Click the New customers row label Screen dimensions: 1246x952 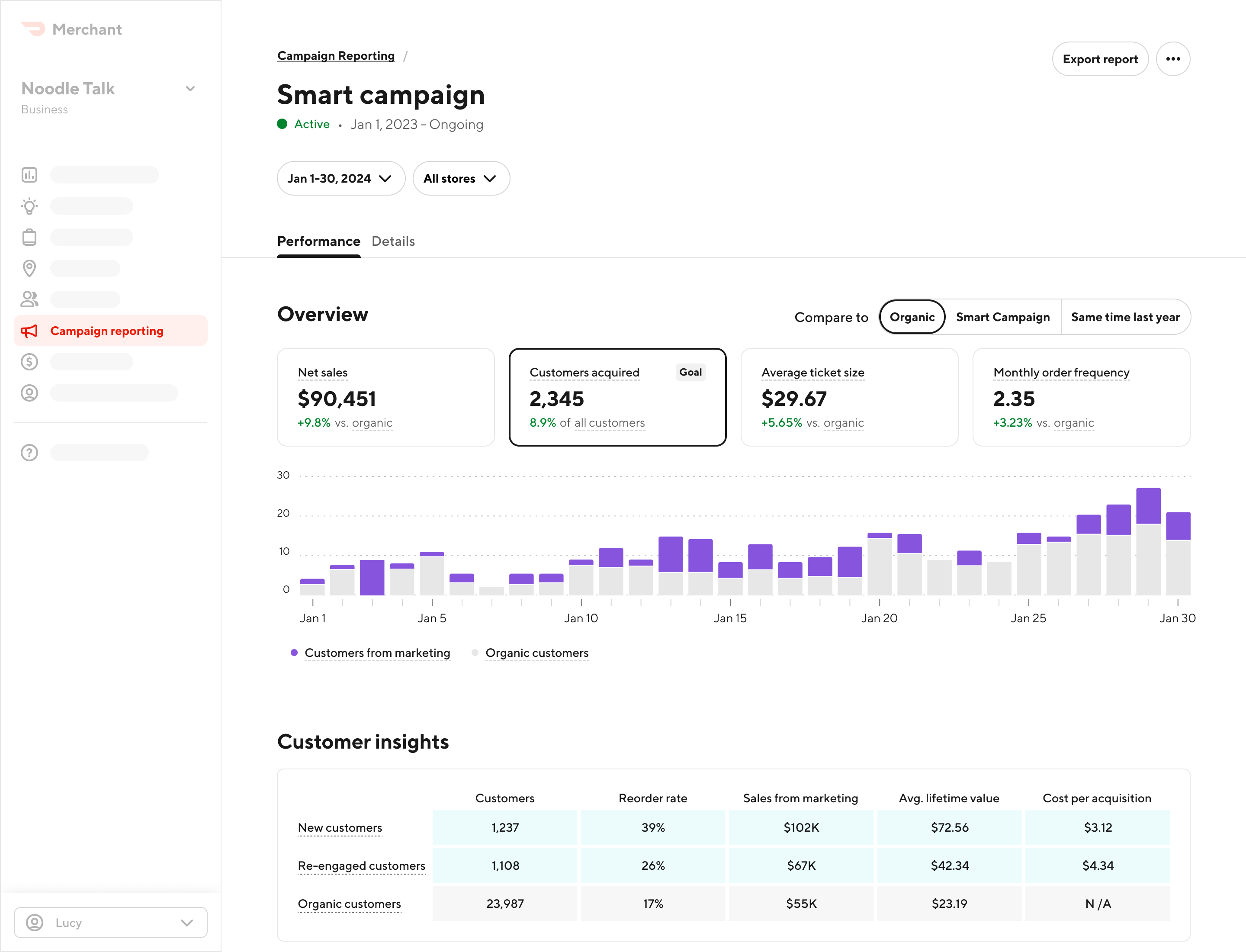340,827
